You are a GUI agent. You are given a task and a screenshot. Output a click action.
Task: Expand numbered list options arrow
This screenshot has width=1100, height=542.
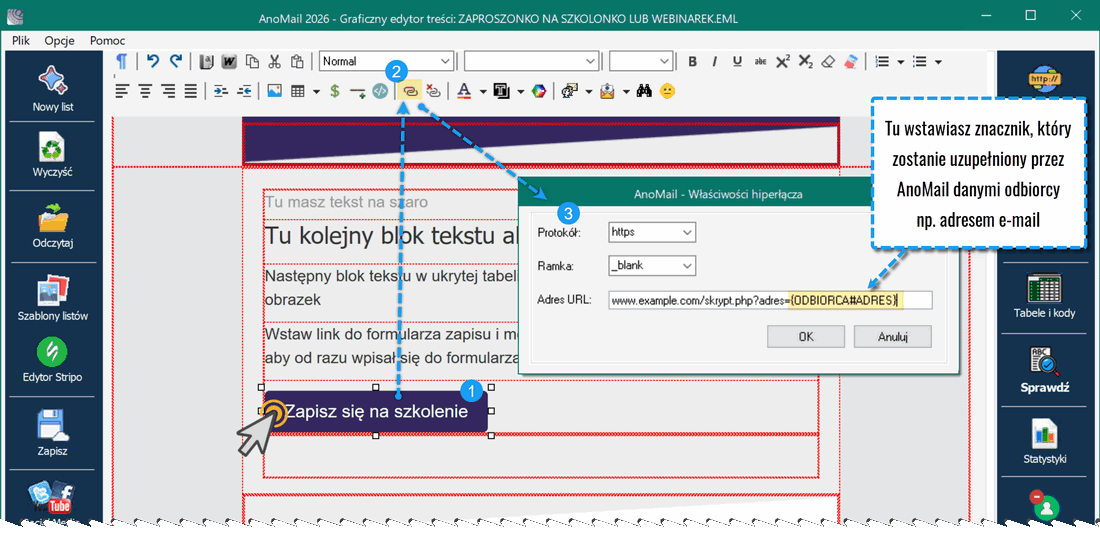(x=900, y=62)
